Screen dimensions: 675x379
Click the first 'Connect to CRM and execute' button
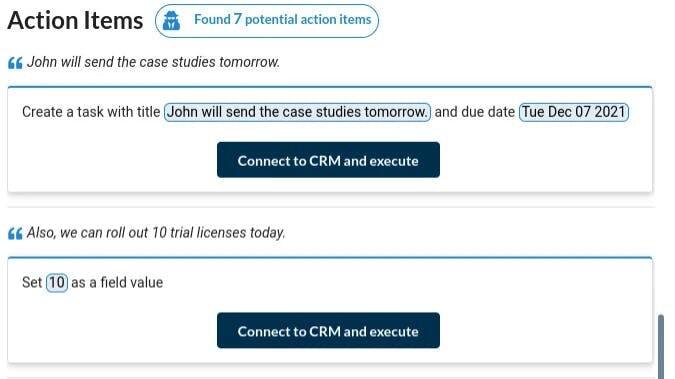pyautogui.click(x=328, y=160)
